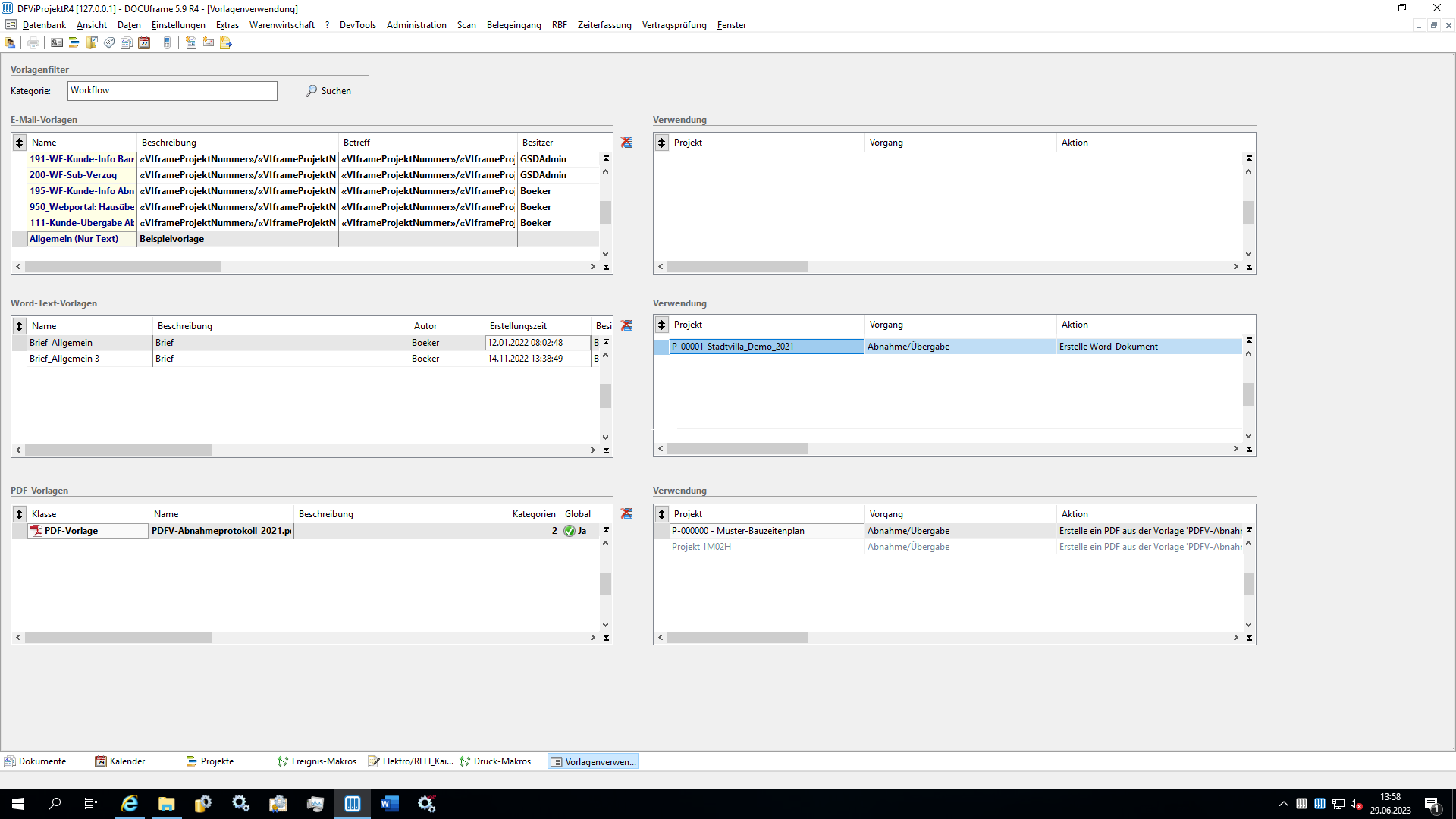Clear filter icon beside PDF-Vorlagen table

click(627, 514)
